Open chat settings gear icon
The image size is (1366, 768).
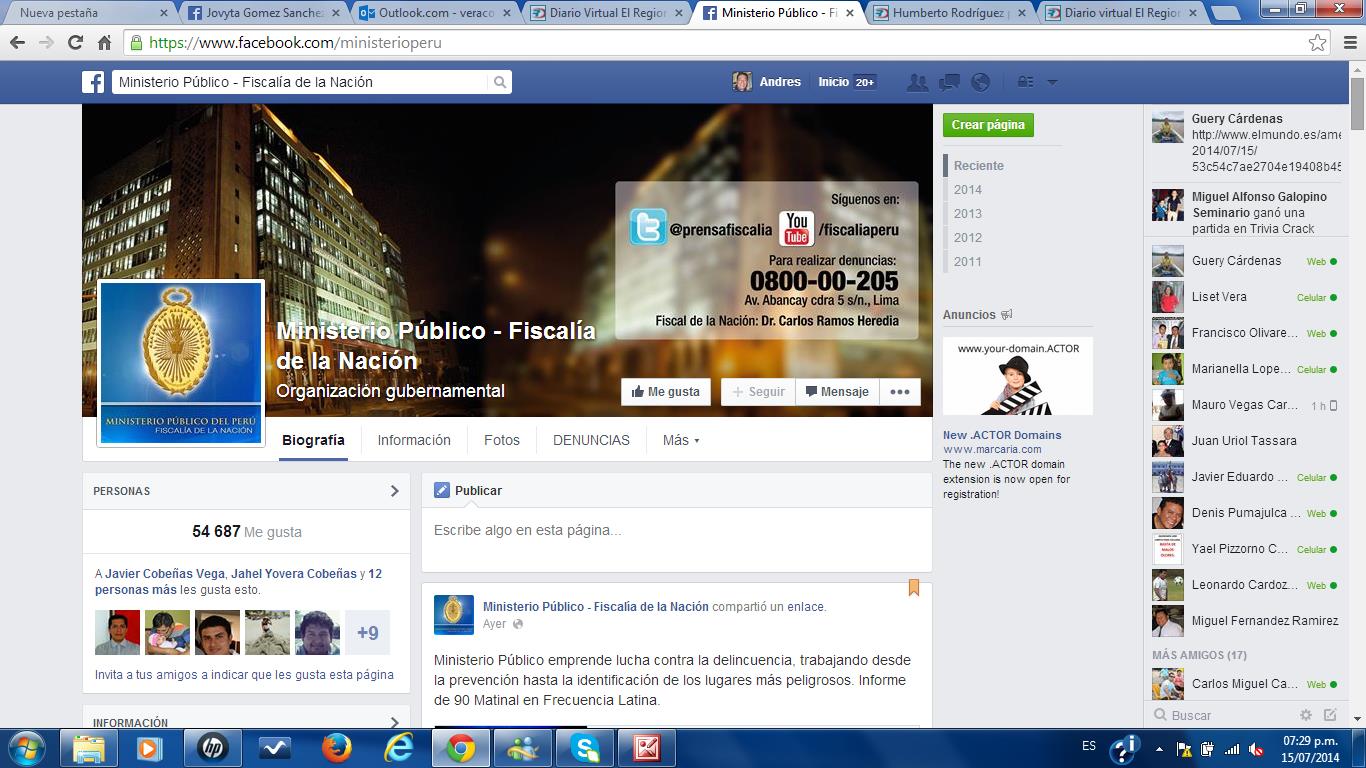coord(1305,715)
